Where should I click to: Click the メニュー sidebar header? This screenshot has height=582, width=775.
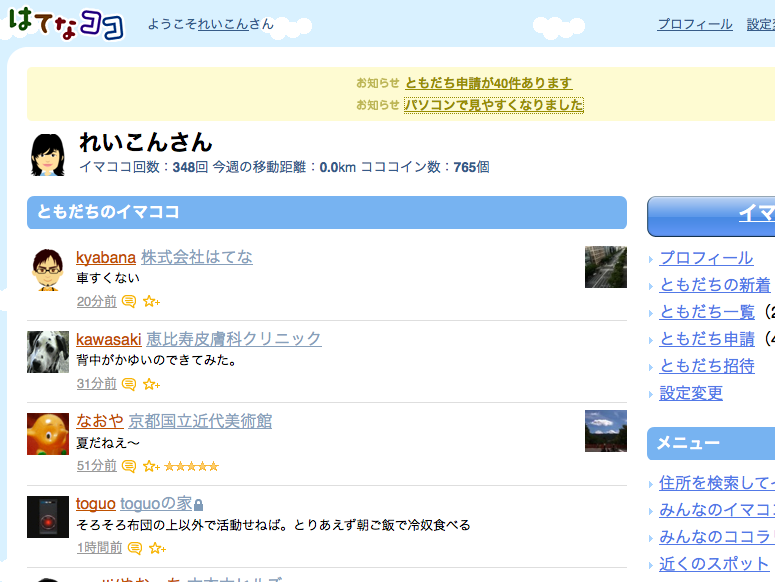pos(711,443)
